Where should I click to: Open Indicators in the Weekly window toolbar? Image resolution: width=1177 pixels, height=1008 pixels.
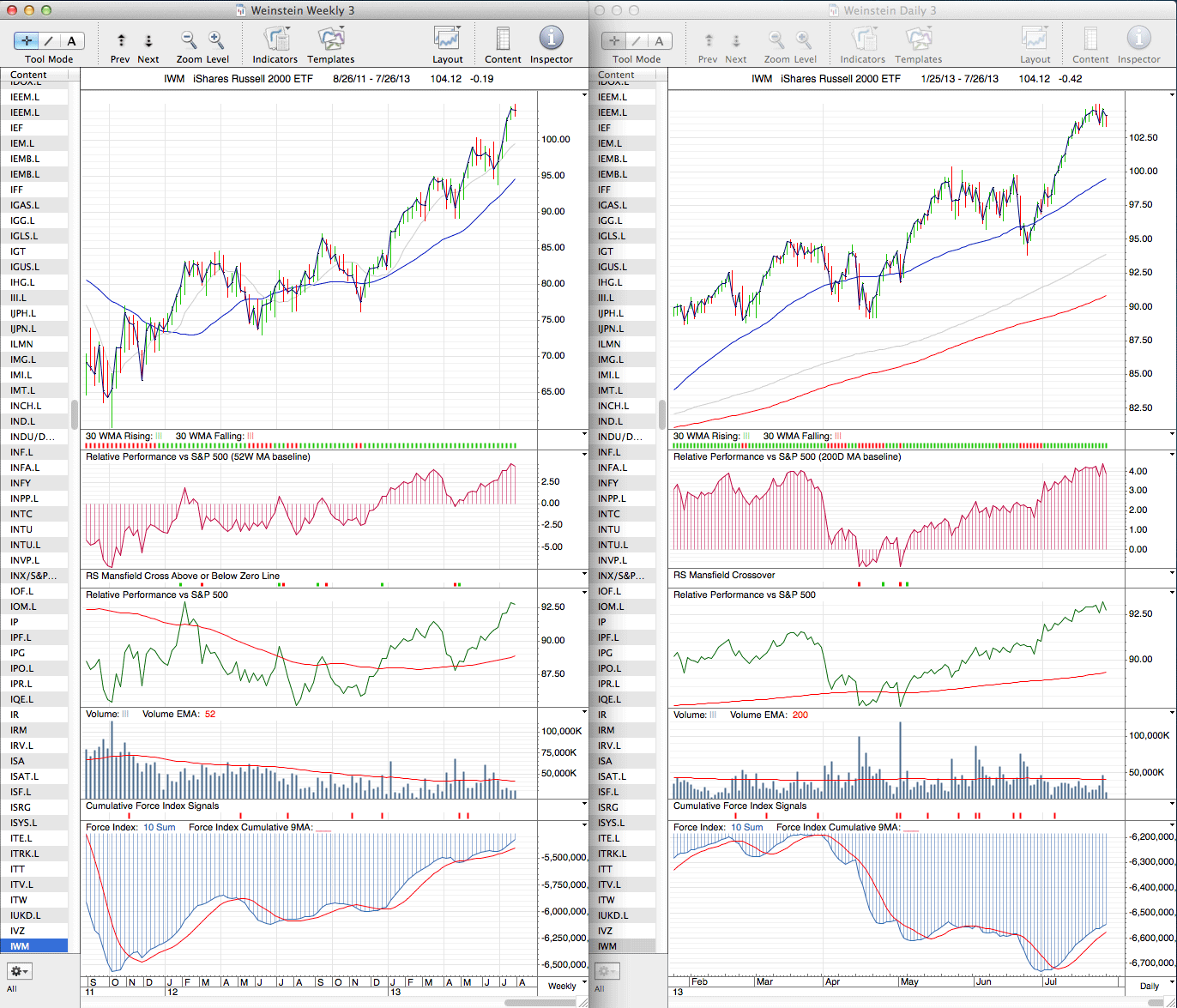275,39
